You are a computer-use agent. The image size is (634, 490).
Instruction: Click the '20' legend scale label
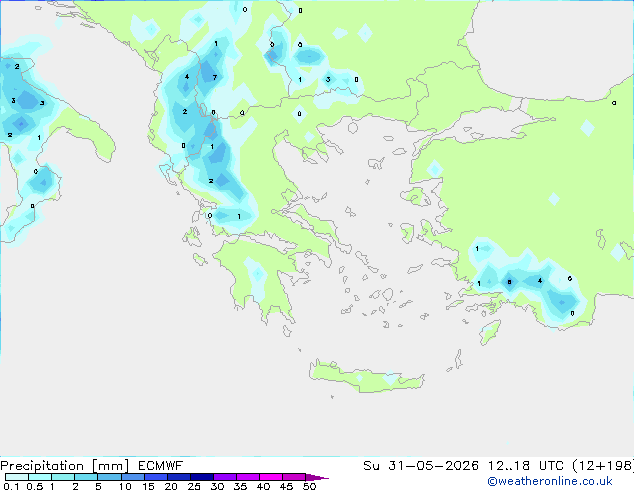click(x=171, y=486)
